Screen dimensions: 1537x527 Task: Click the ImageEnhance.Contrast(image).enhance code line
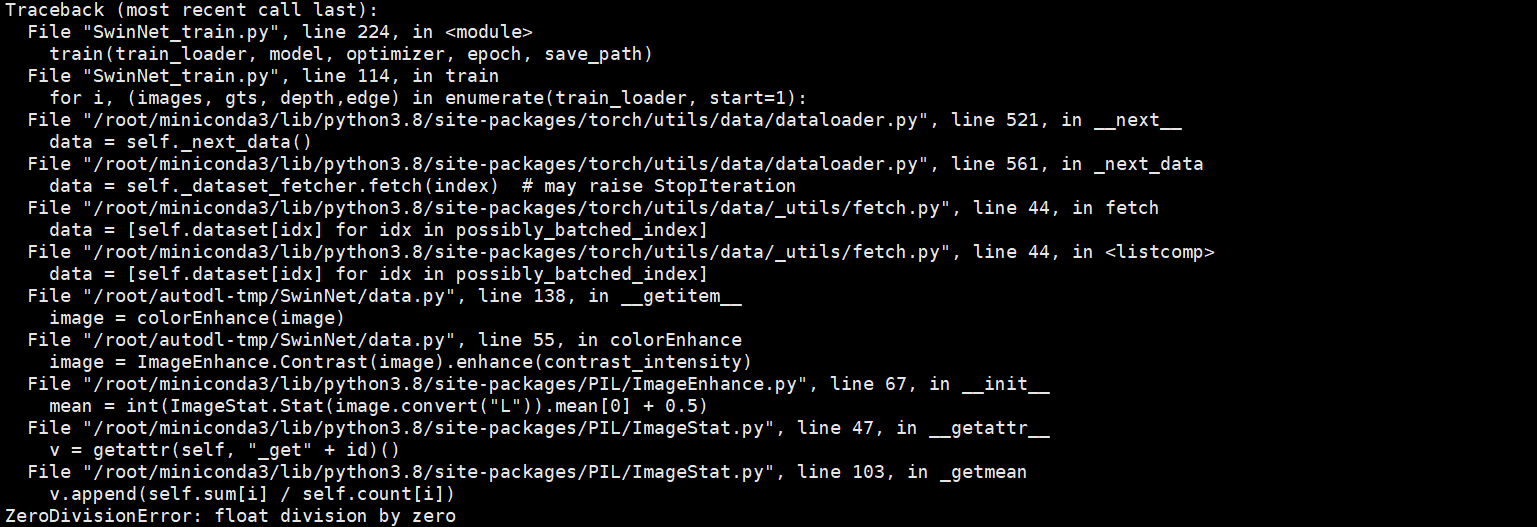coord(400,361)
